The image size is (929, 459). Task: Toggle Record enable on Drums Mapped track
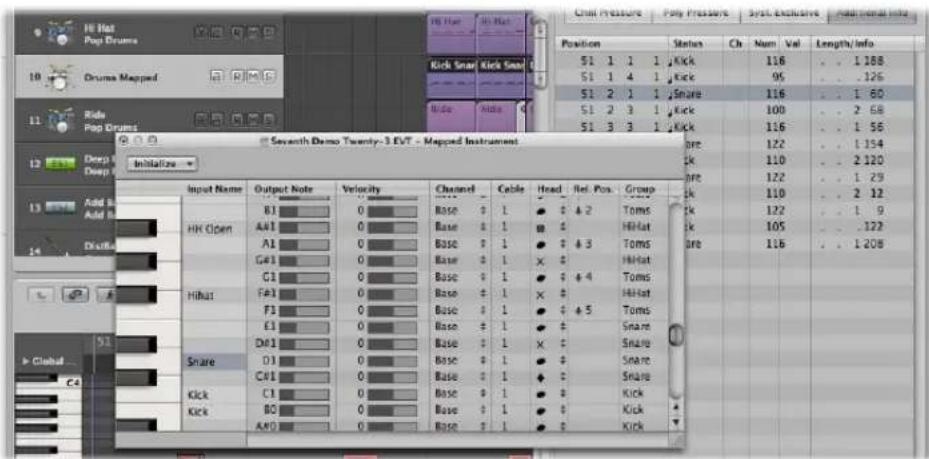pyautogui.click(x=236, y=78)
